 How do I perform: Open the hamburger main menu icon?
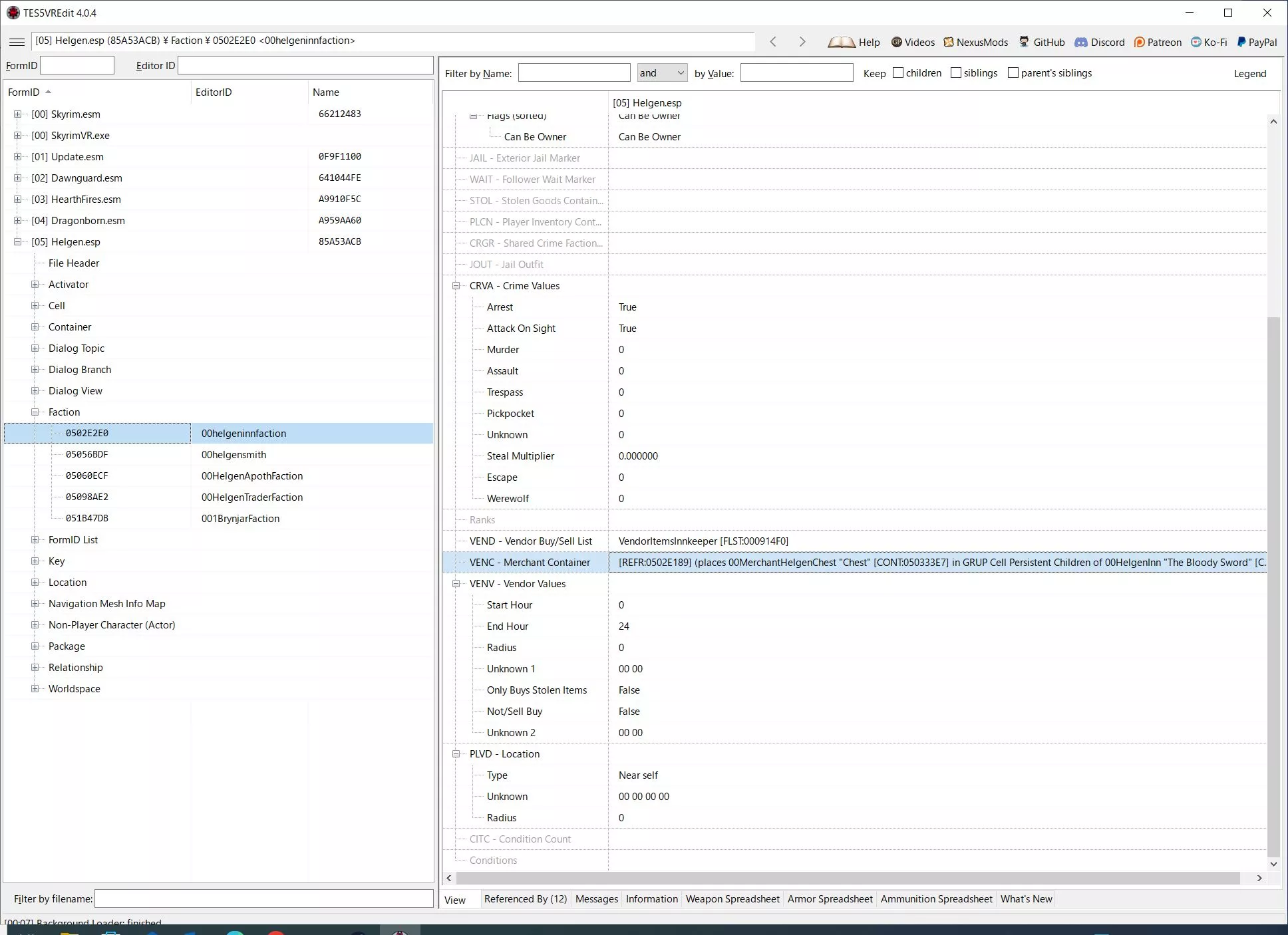point(17,41)
